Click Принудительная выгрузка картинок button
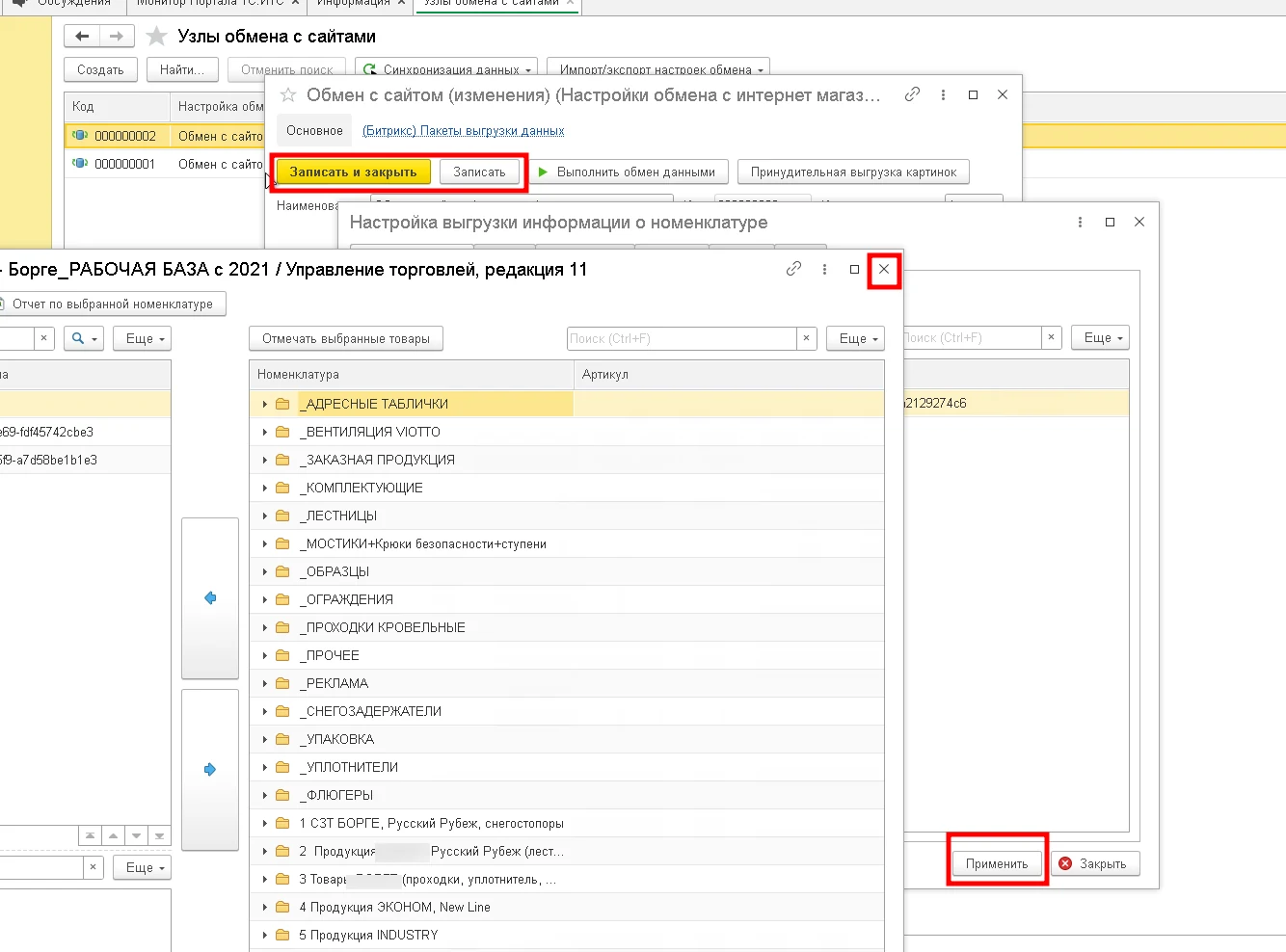Viewport: 1286px width, 952px height. coord(853,172)
